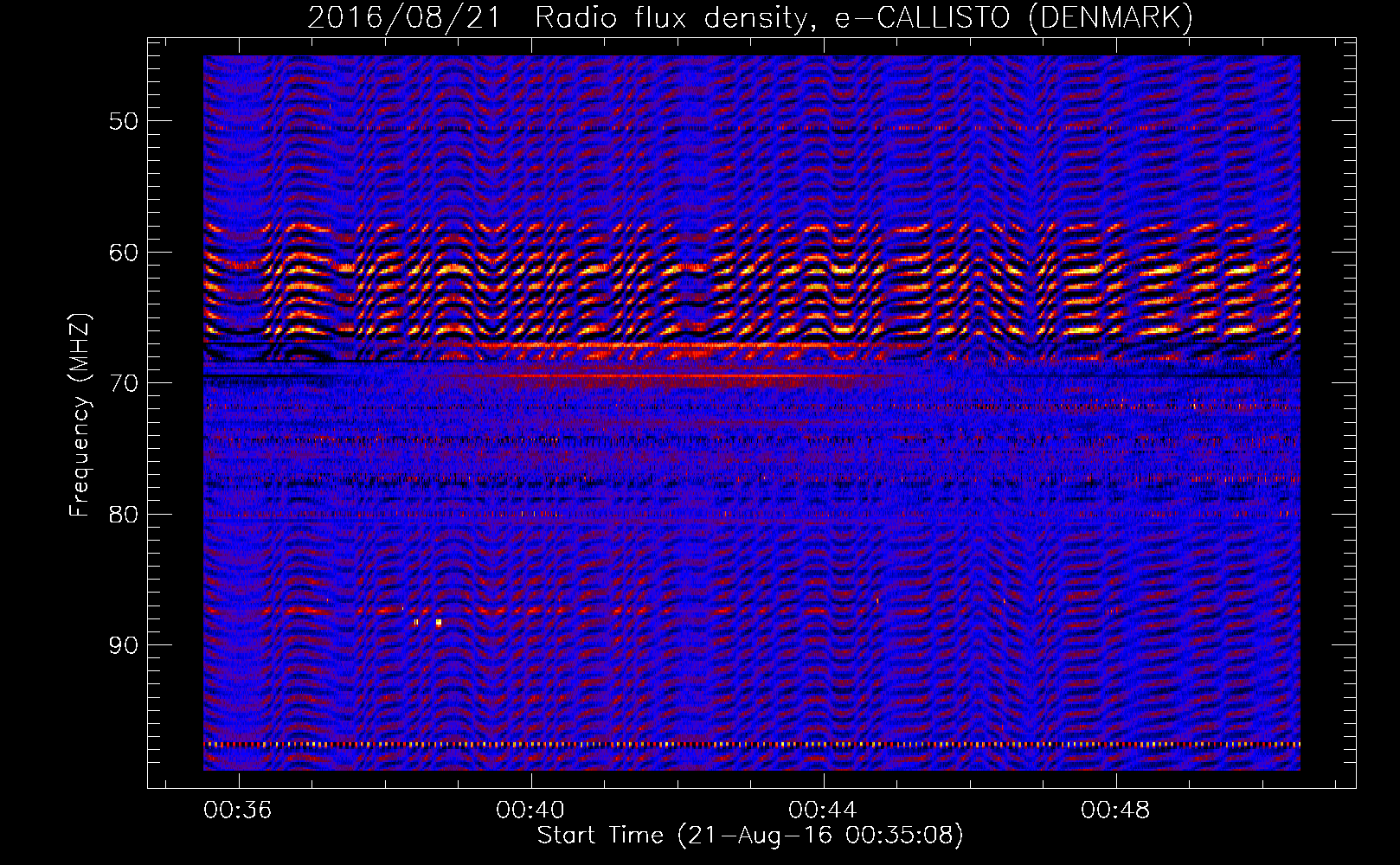Click the bright white spot near 88 MHz
Image resolution: width=1400 pixels, height=865 pixels.
click(x=439, y=622)
